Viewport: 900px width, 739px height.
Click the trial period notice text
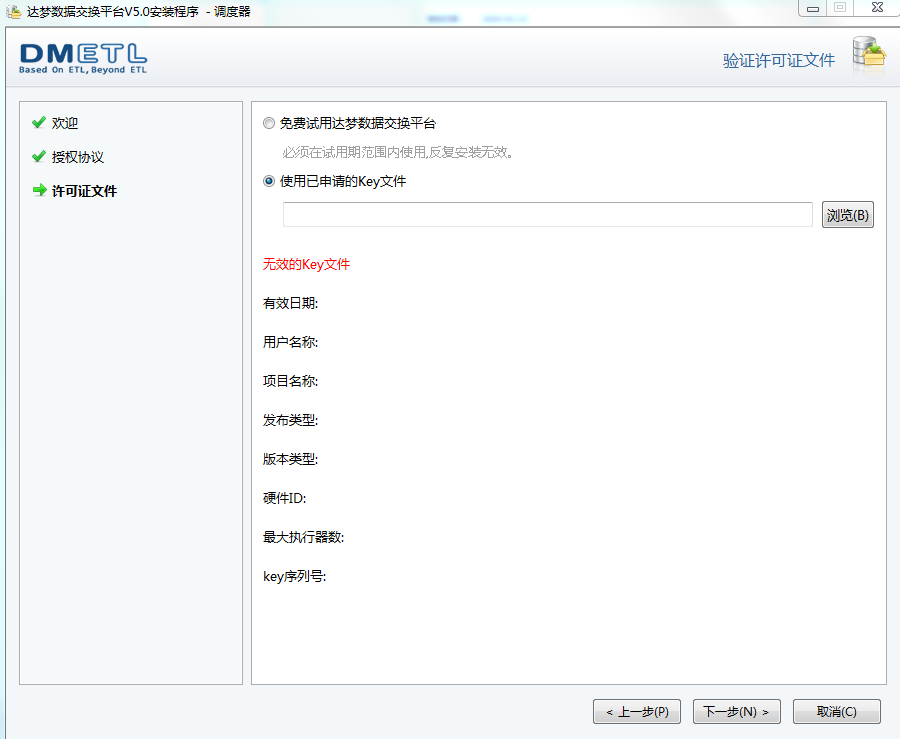[x=398, y=153]
